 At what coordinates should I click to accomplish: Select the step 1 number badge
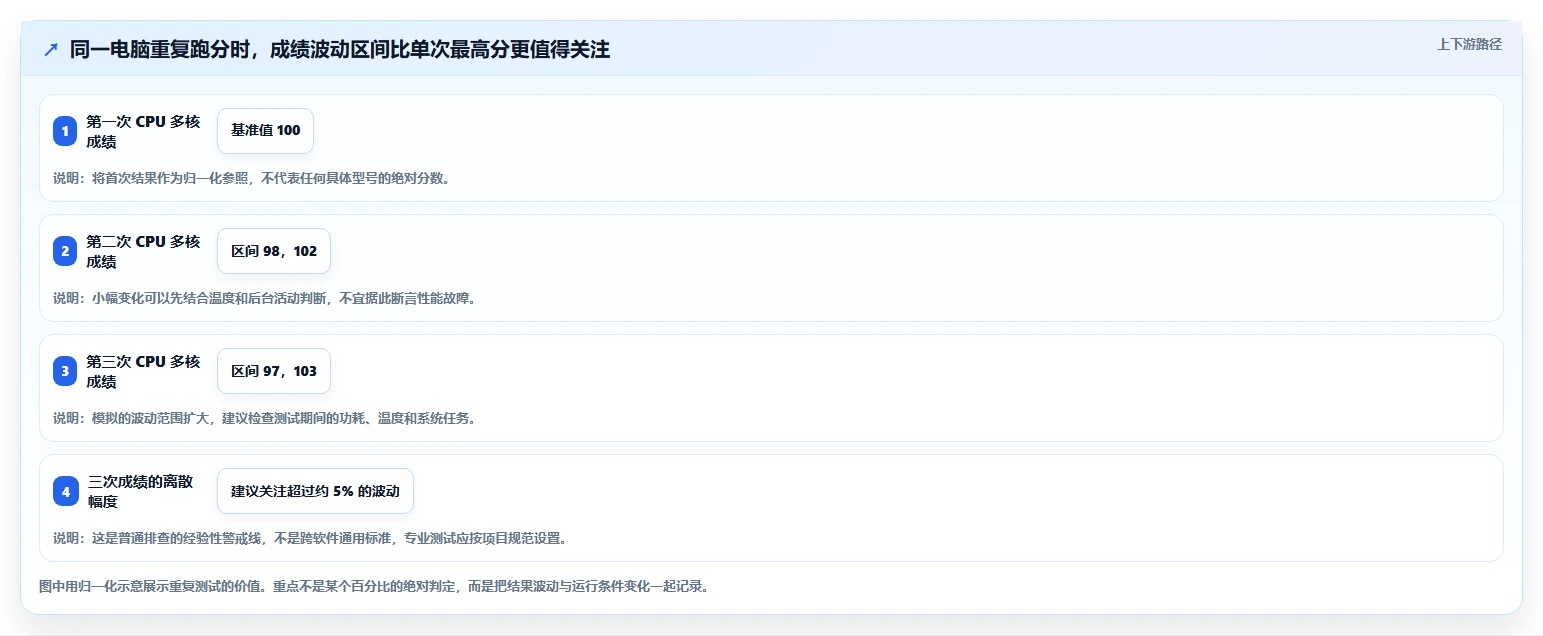click(65, 131)
